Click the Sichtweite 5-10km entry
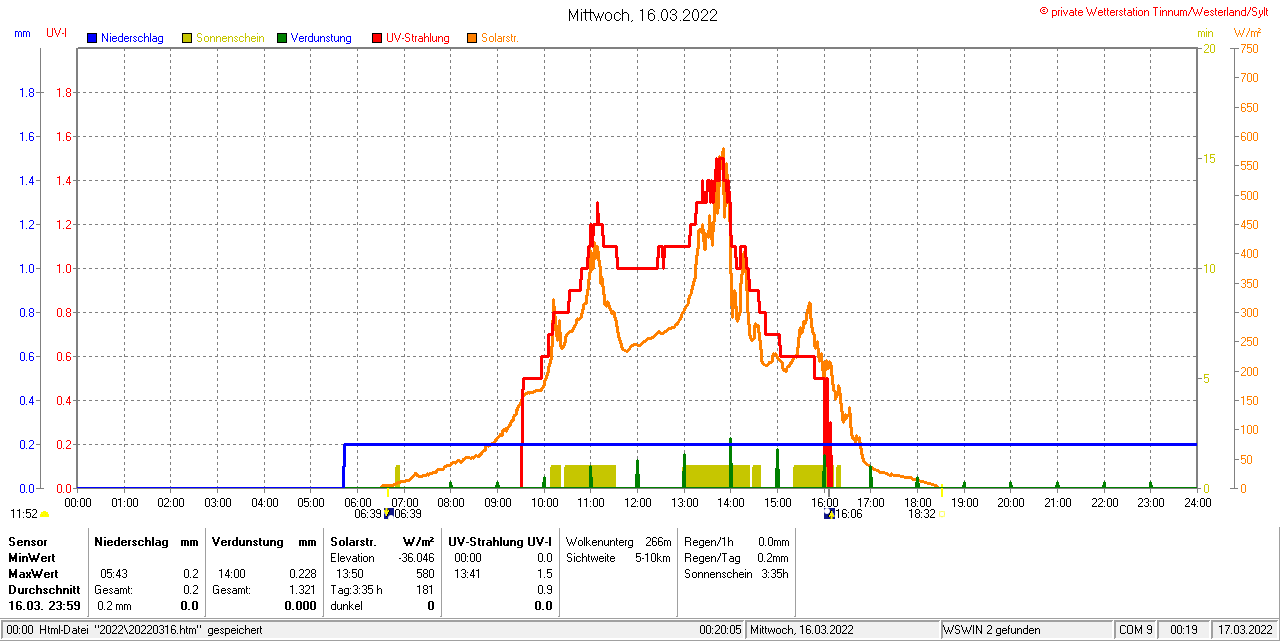Screen dimensions: 1280x641 (x=618, y=558)
